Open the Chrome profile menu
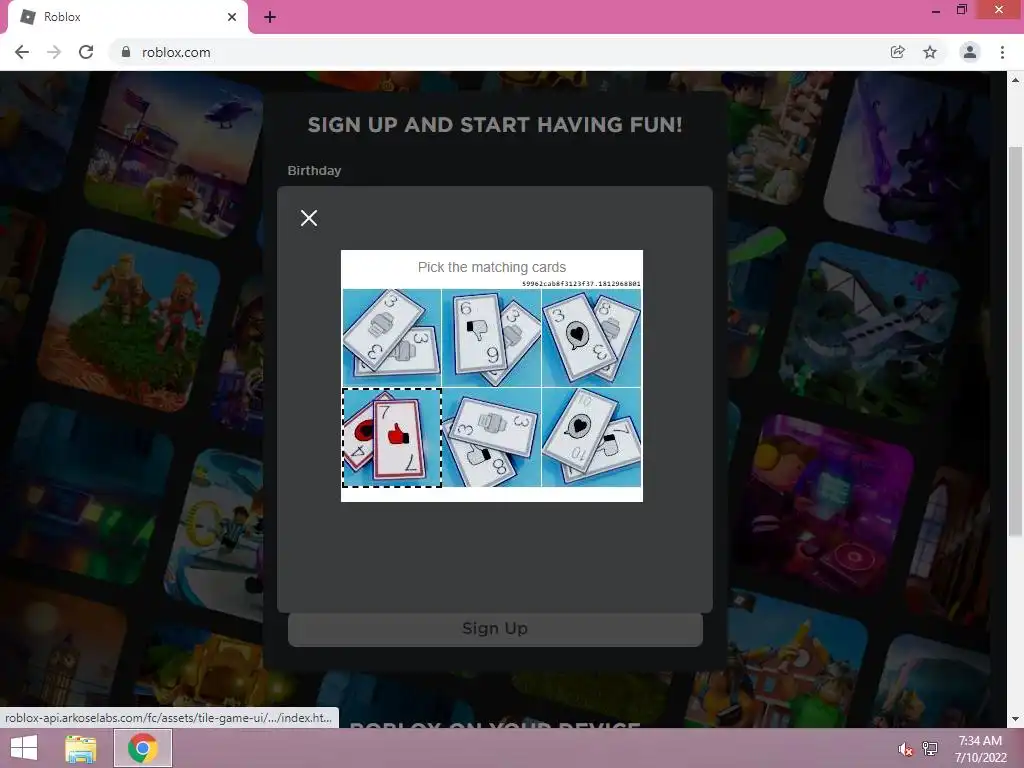Image resolution: width=1024 pixels, height=768 pixels. pos(970,52)
